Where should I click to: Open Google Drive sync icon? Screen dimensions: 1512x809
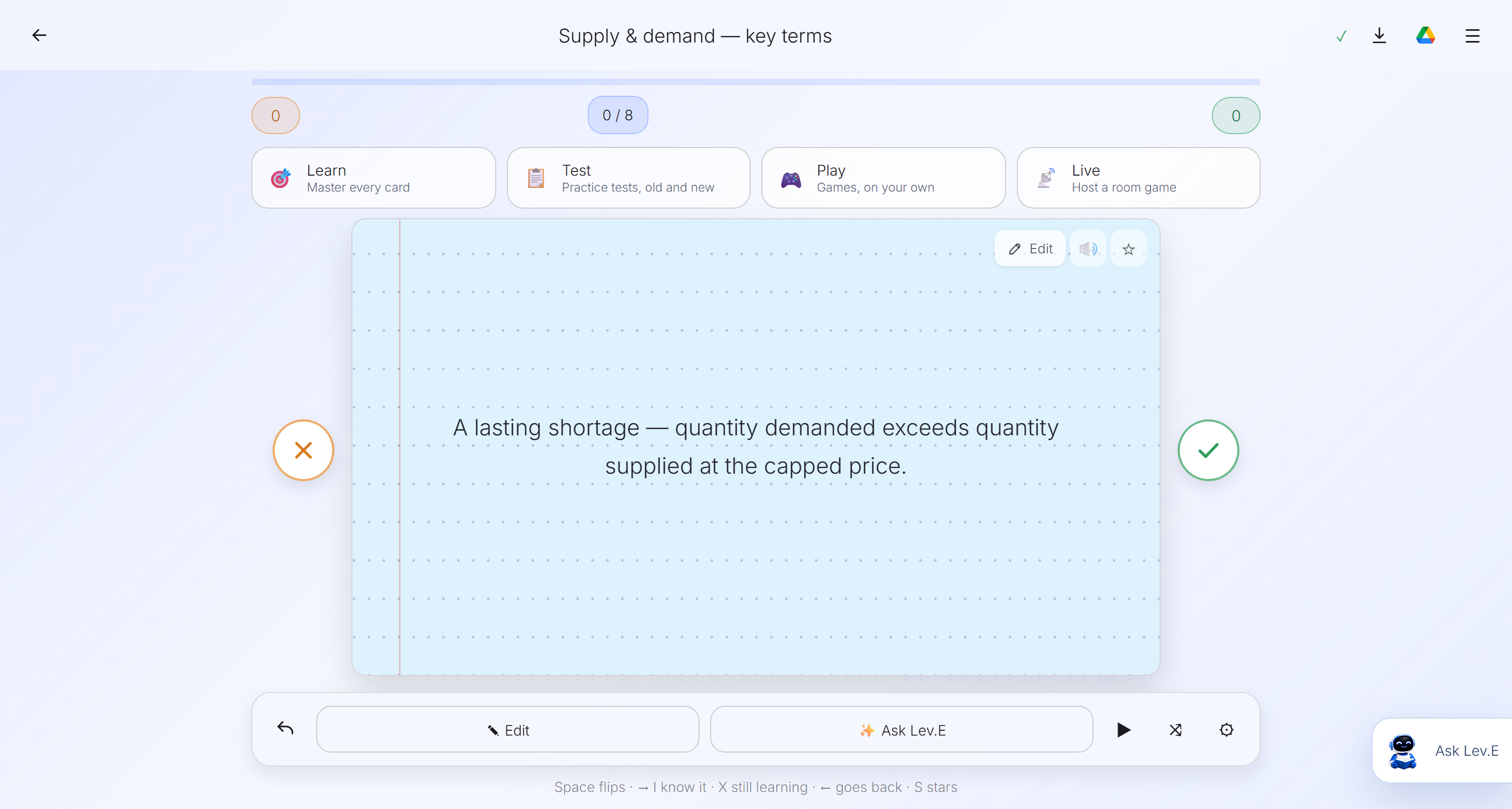coord(1425,36)
